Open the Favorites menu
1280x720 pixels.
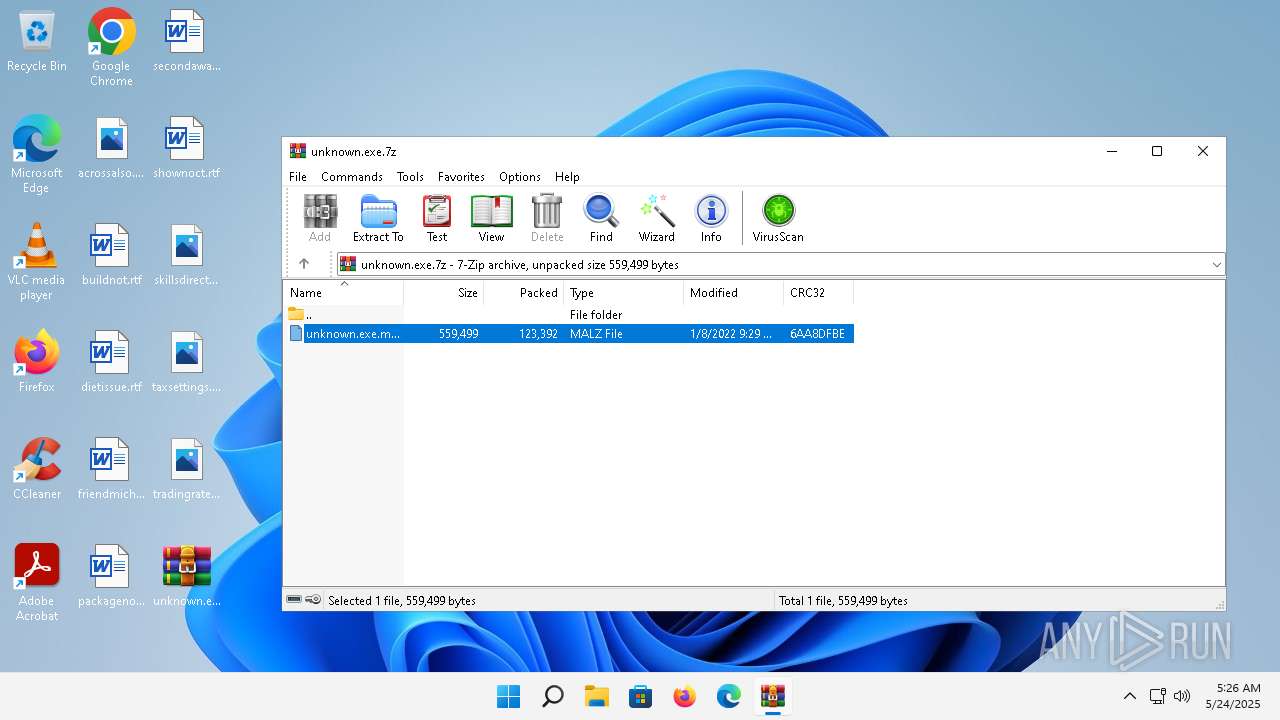(461, 177)
